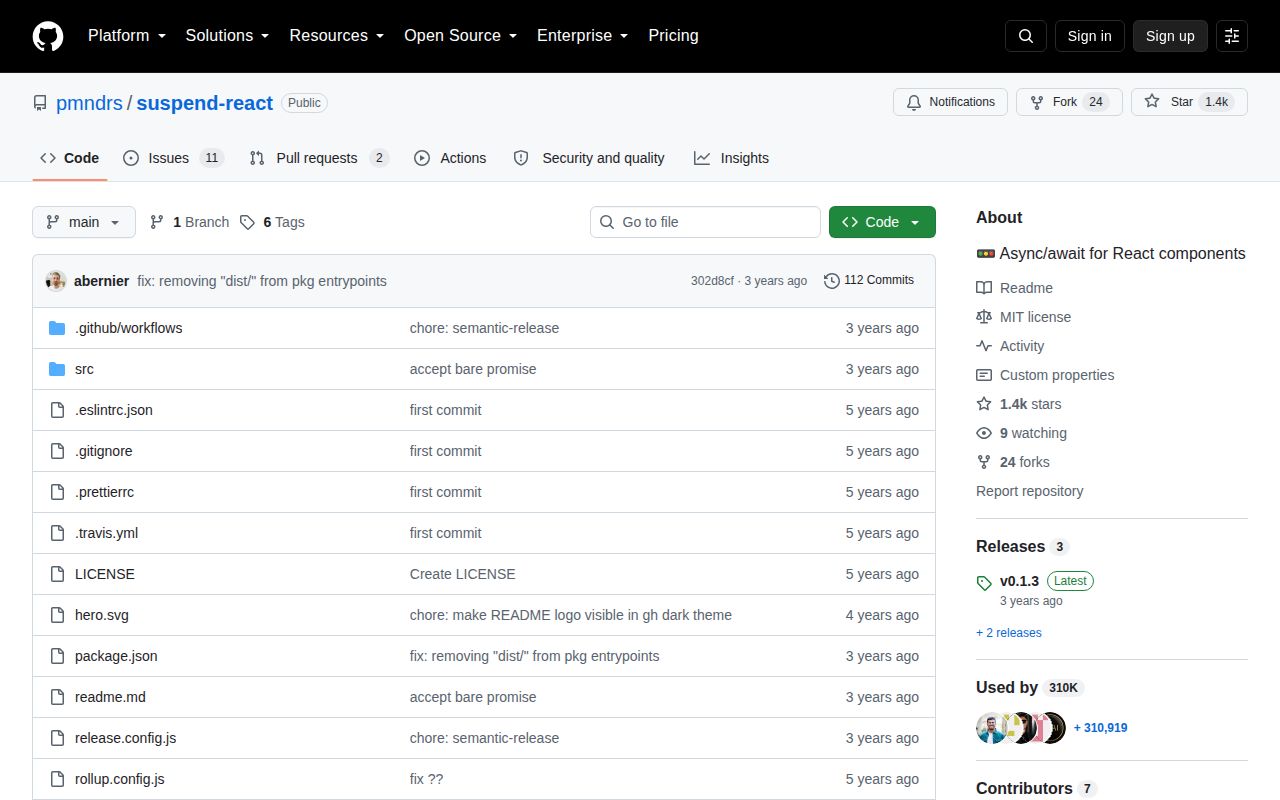
Task: Open the search magnifier in header
Action: pos(1026,36)
